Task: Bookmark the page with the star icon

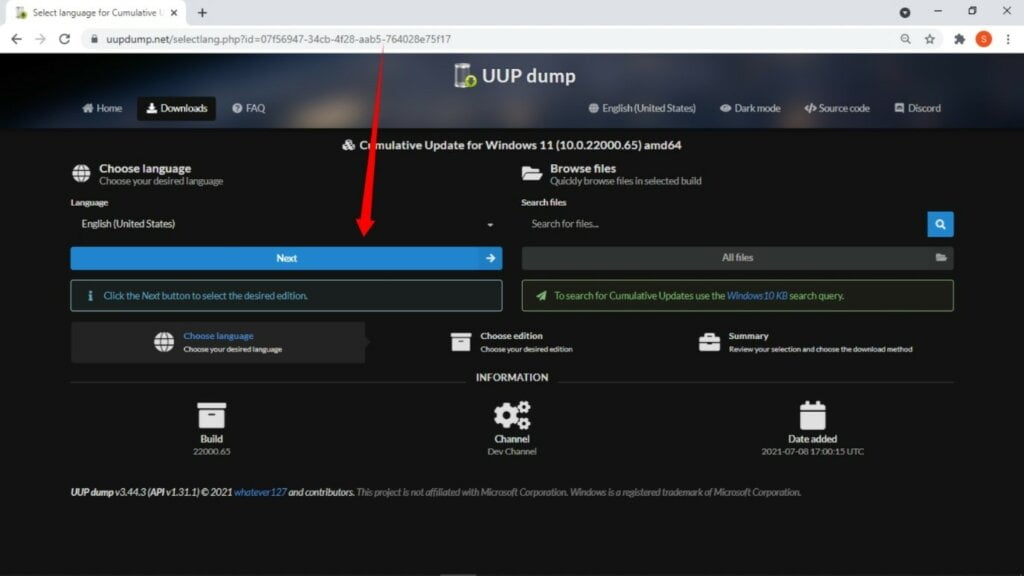Action: tap(930, 38)
